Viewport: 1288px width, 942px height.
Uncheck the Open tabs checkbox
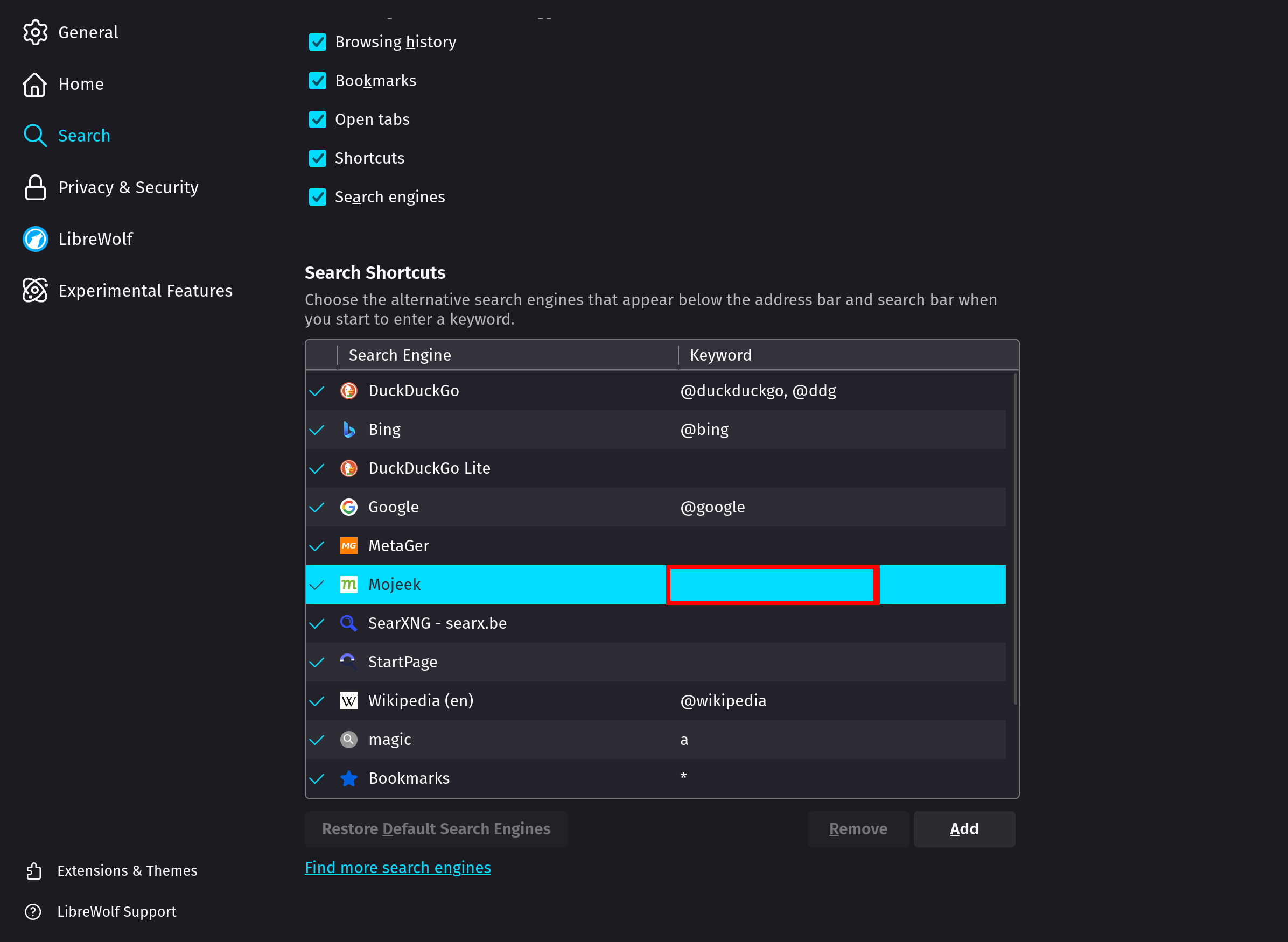coord(317,119)
